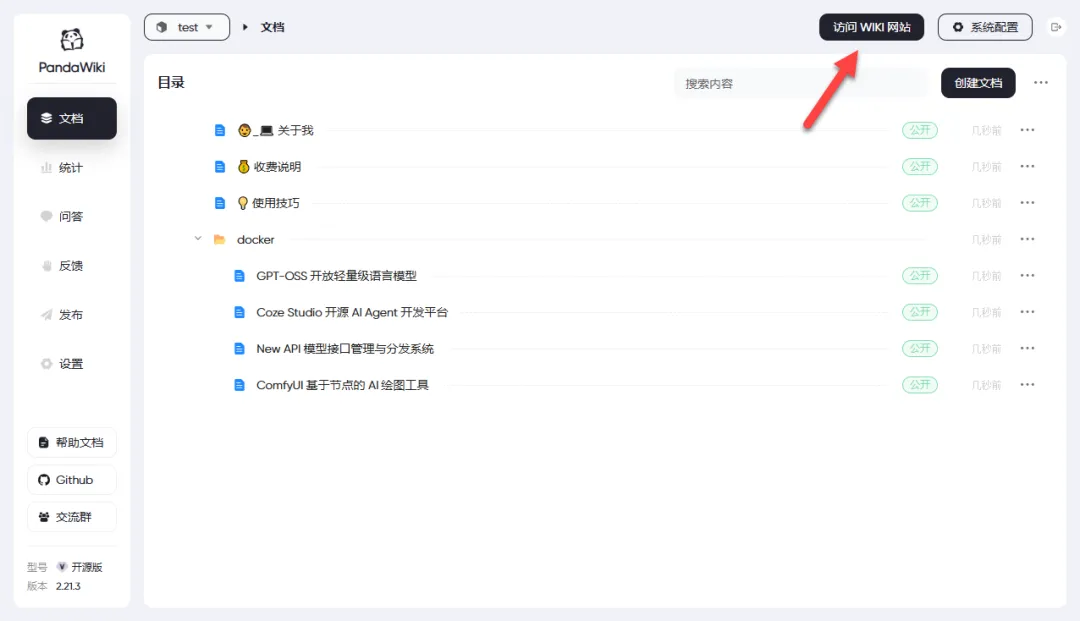Click document icon of New API row
The height and width of the screenshot is (621, 1080).
coord(239,349)
